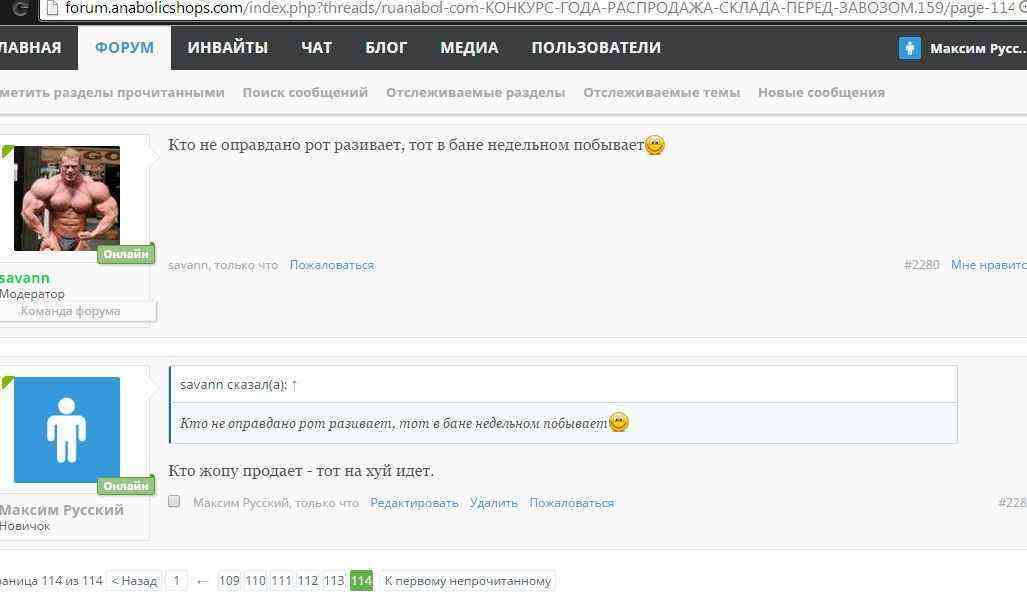Open the Максим Русс account dropdown
The image size is (1027, 596).
[x=976, y=48]
